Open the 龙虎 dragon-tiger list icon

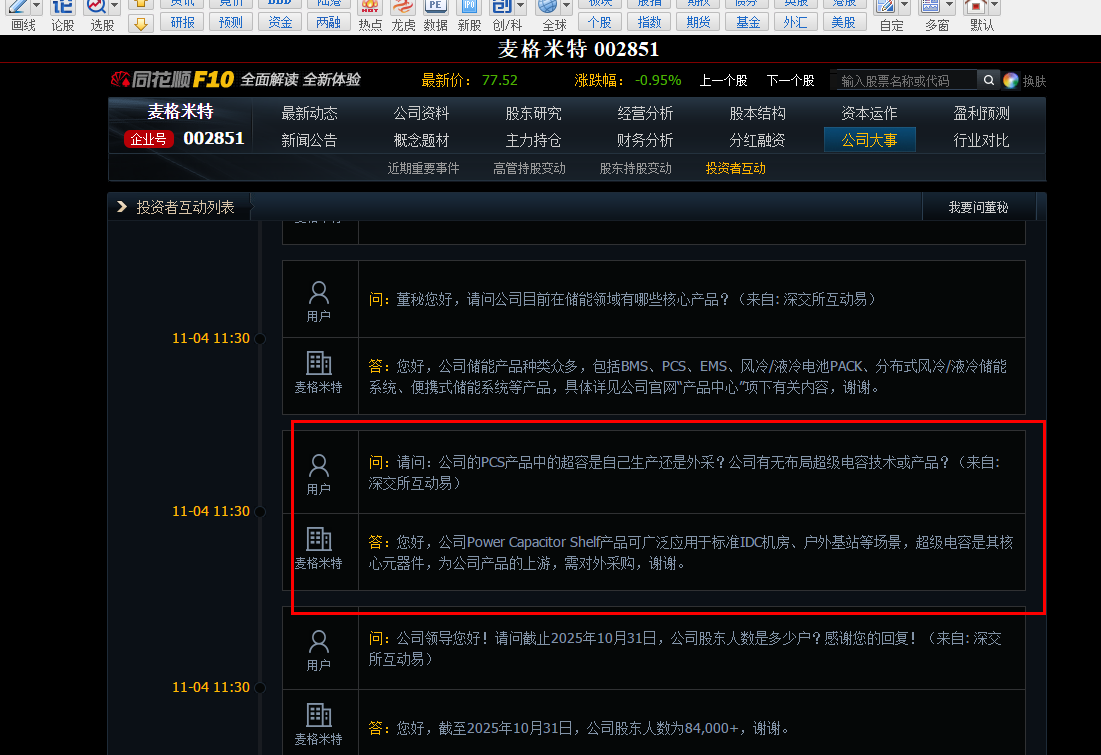[403, 8]
